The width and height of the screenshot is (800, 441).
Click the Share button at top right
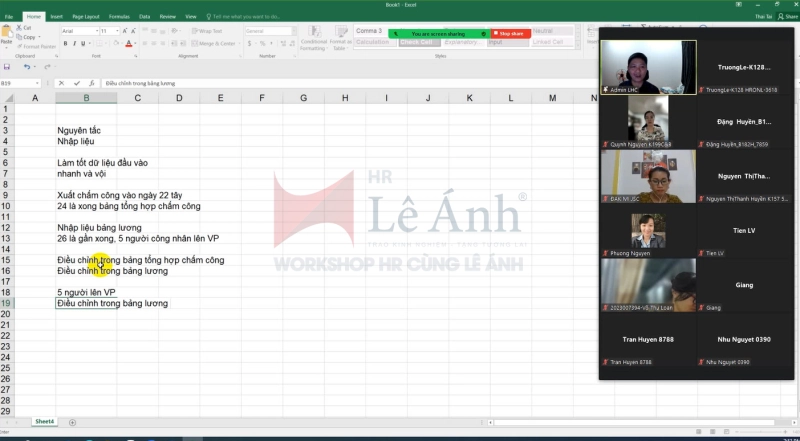(787, 17)
